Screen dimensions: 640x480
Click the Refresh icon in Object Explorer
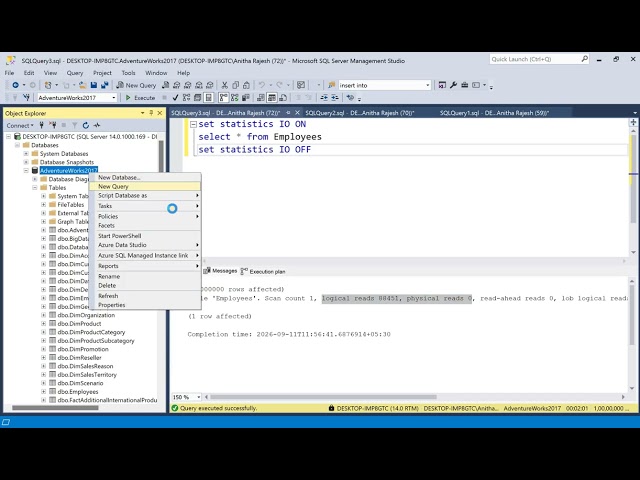(x=86, y=125)
